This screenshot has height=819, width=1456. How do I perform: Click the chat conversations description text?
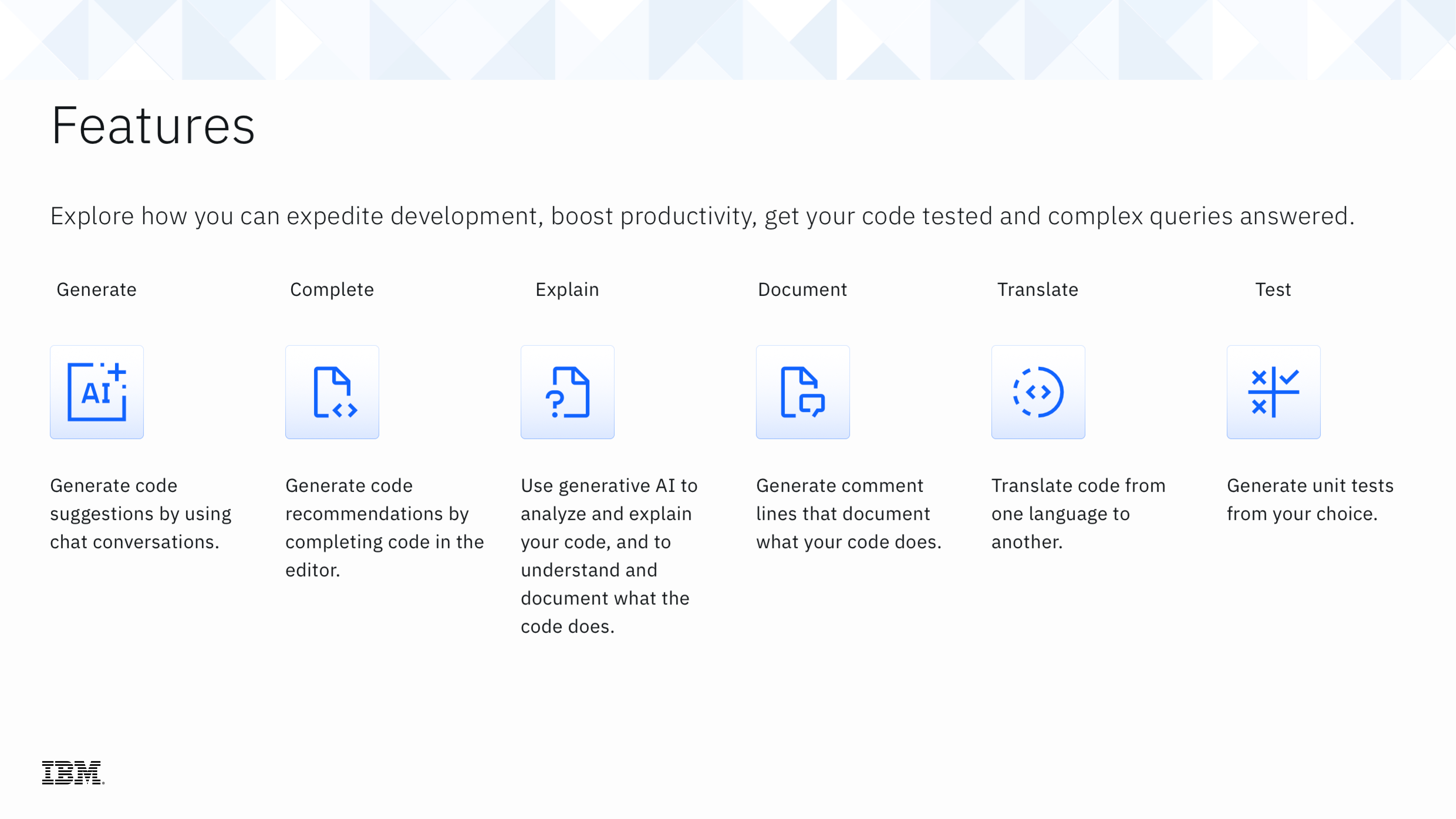[140, 513]
